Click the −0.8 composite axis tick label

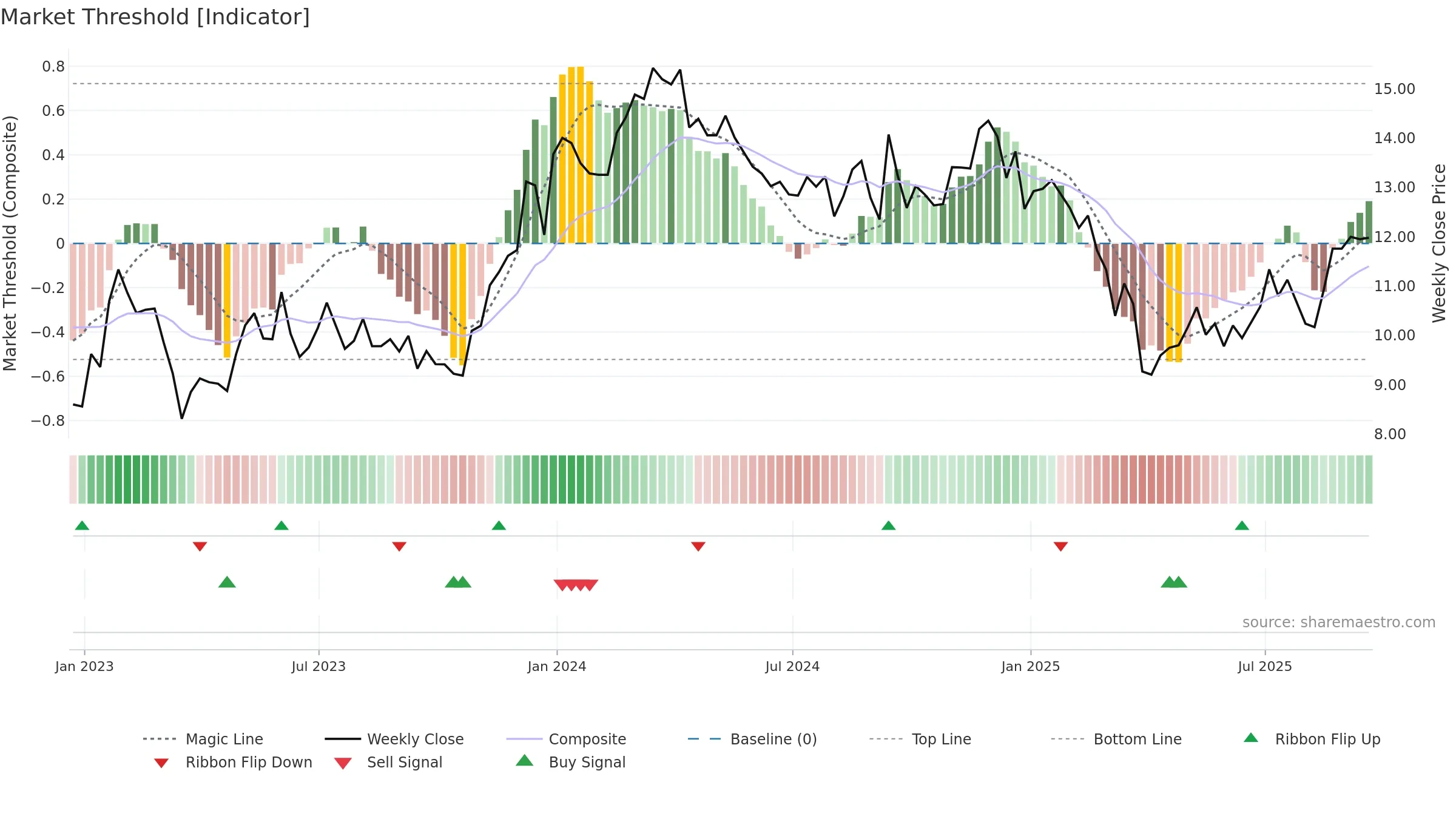tap(47, 420)
